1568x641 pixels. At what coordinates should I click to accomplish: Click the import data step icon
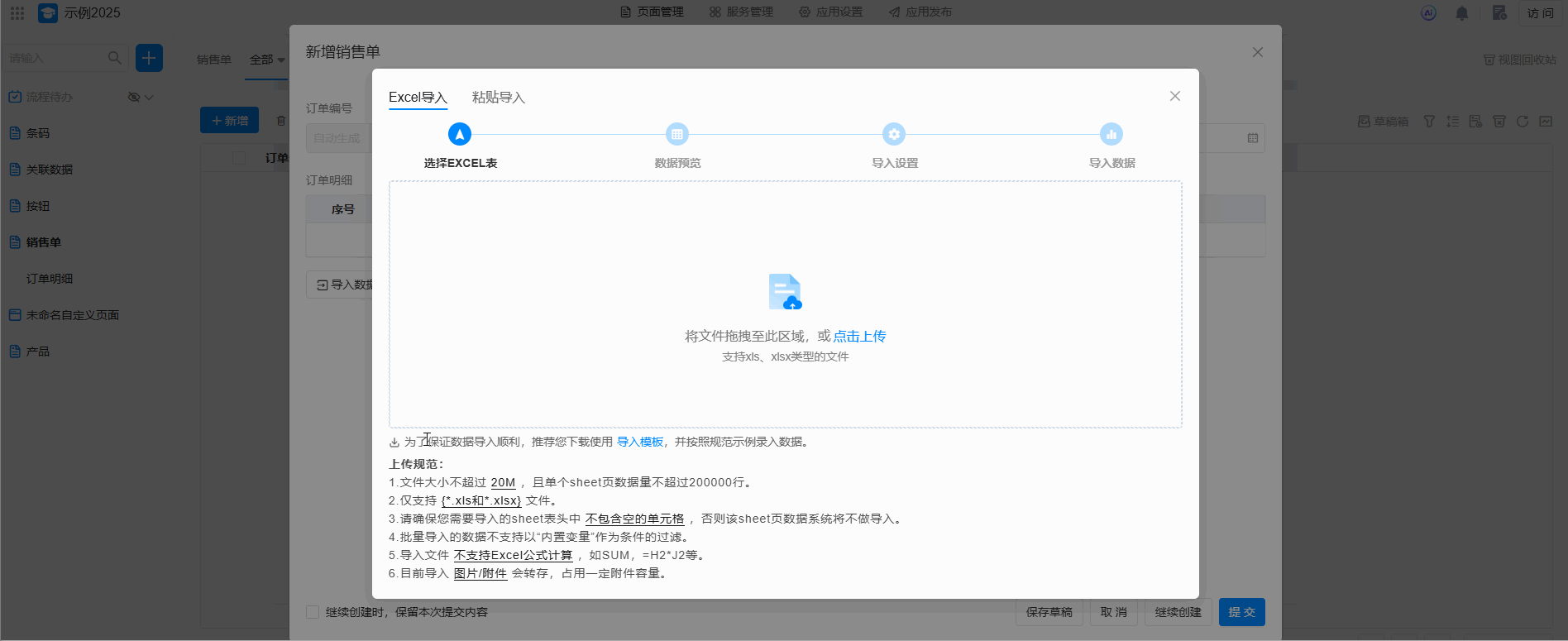(1111, 134)
